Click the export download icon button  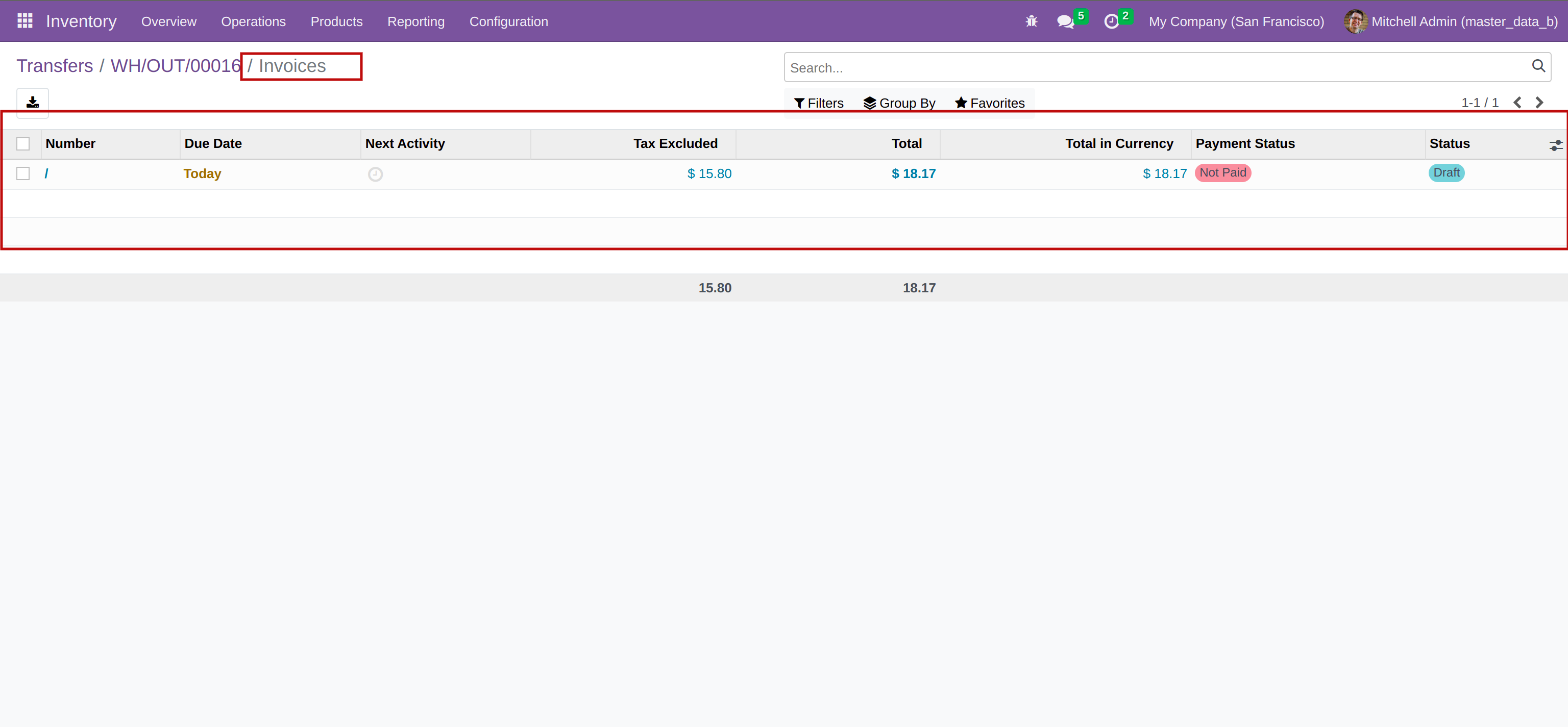[32, 102]
